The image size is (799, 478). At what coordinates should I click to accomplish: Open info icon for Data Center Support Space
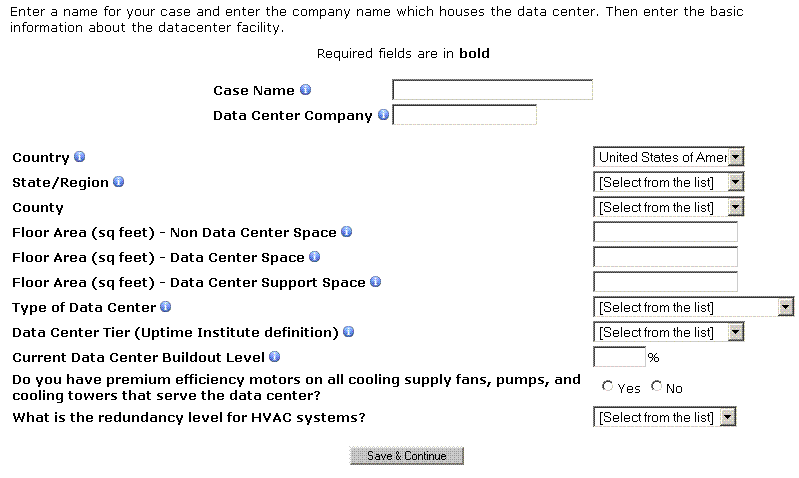click(x=376, y=282)
